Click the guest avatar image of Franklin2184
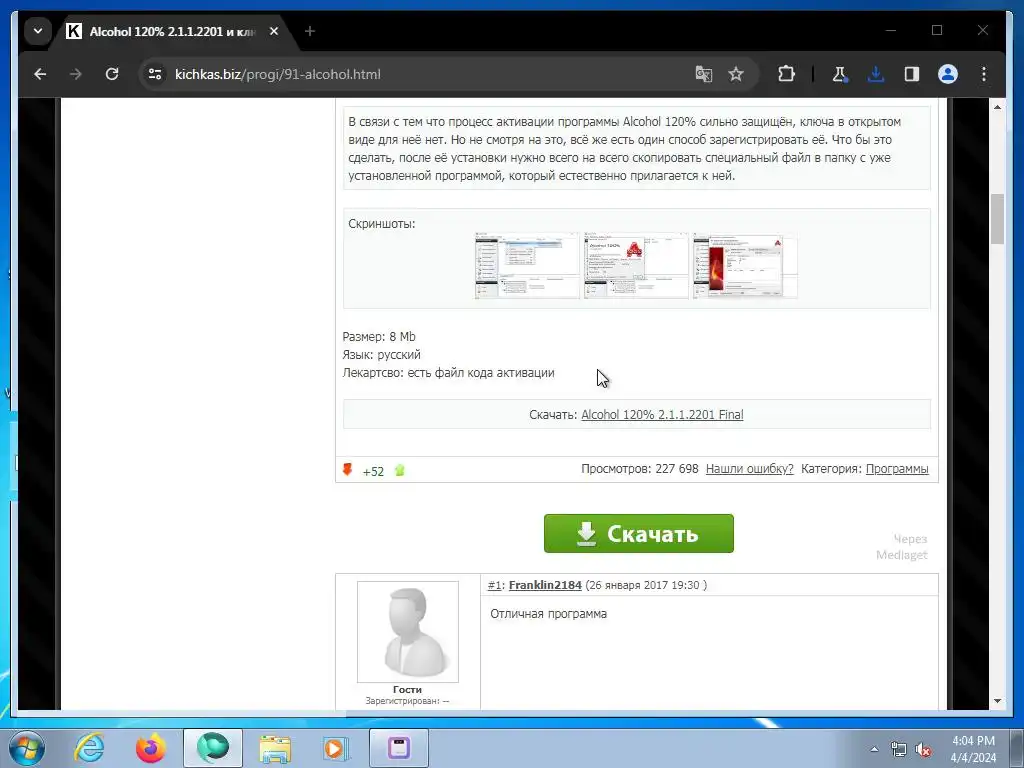 pos(408,632)
